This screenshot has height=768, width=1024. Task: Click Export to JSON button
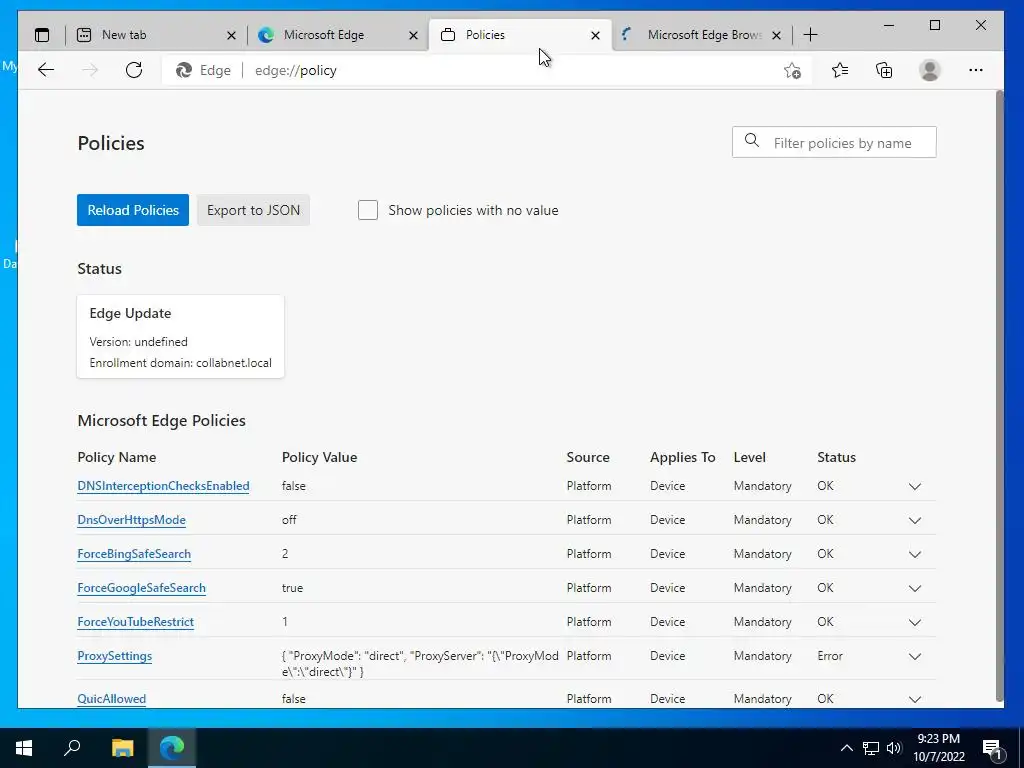pyautogui.click(x=253, y=210)
